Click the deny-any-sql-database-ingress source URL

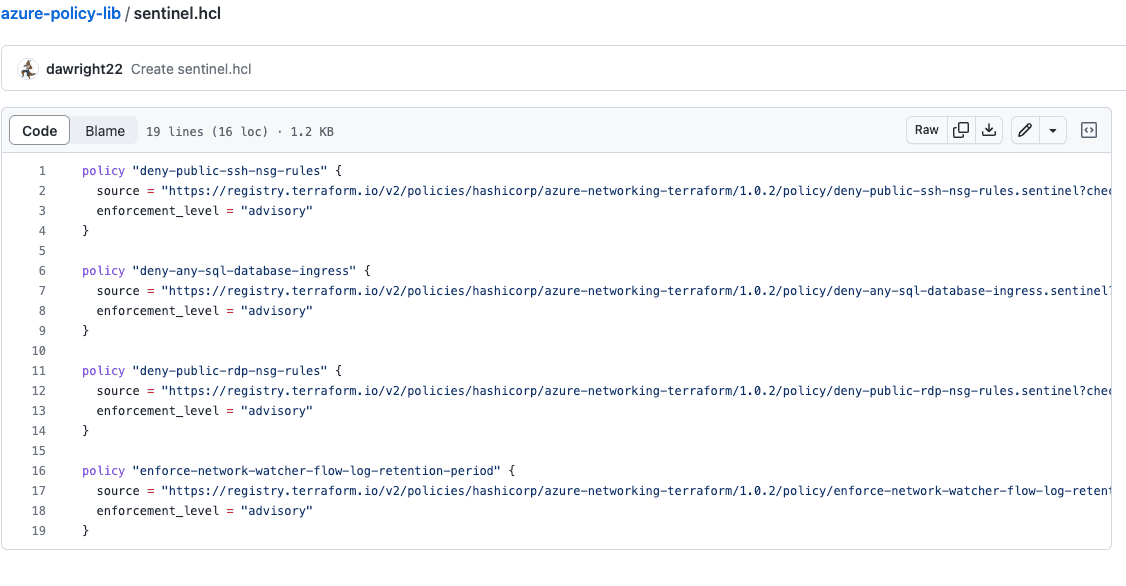pos(636,291)
